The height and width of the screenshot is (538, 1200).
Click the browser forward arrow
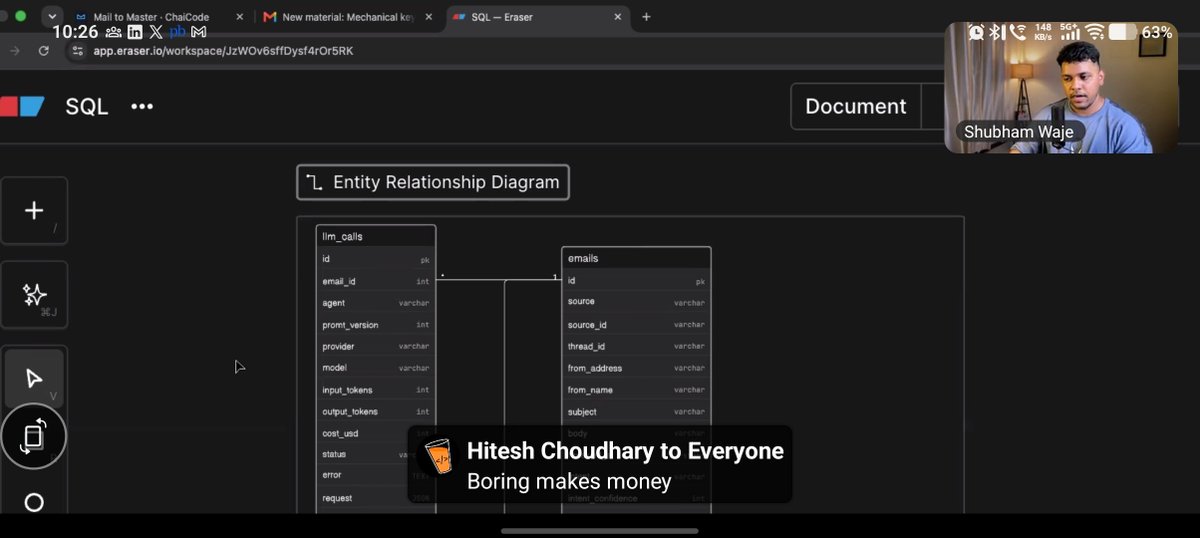click(14, 50)
